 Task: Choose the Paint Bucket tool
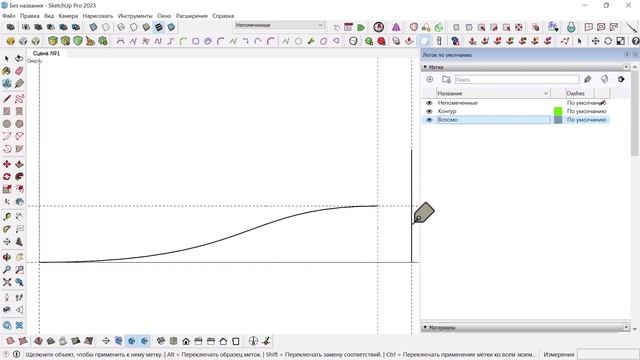[7, 71]
